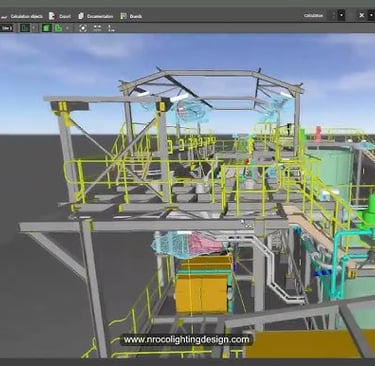375x366 pixels.
Task: Click the Documentation pages icon
Action: (81, 16)
